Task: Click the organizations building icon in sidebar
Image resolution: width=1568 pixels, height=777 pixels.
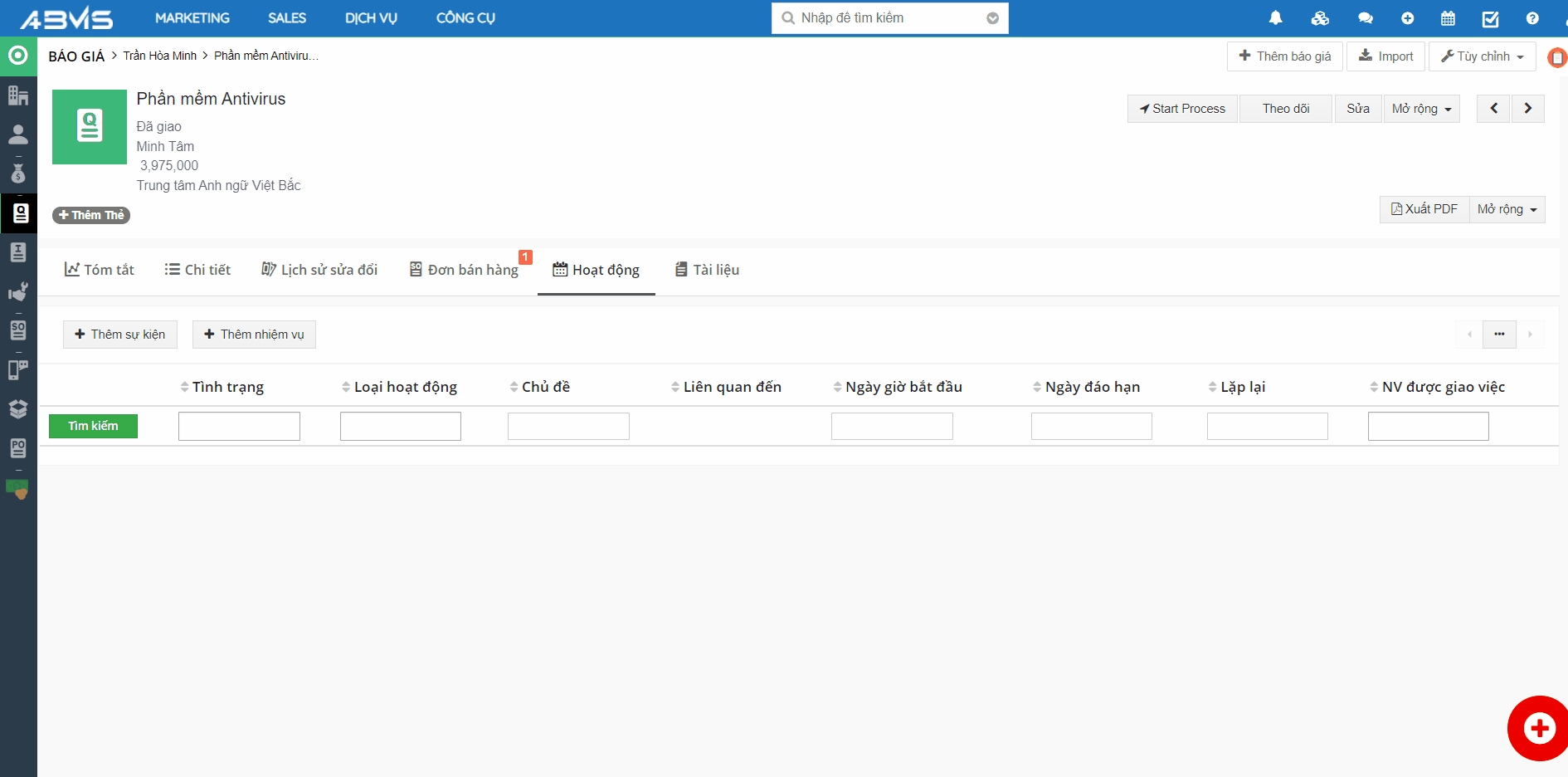Action: click(18, 95)
